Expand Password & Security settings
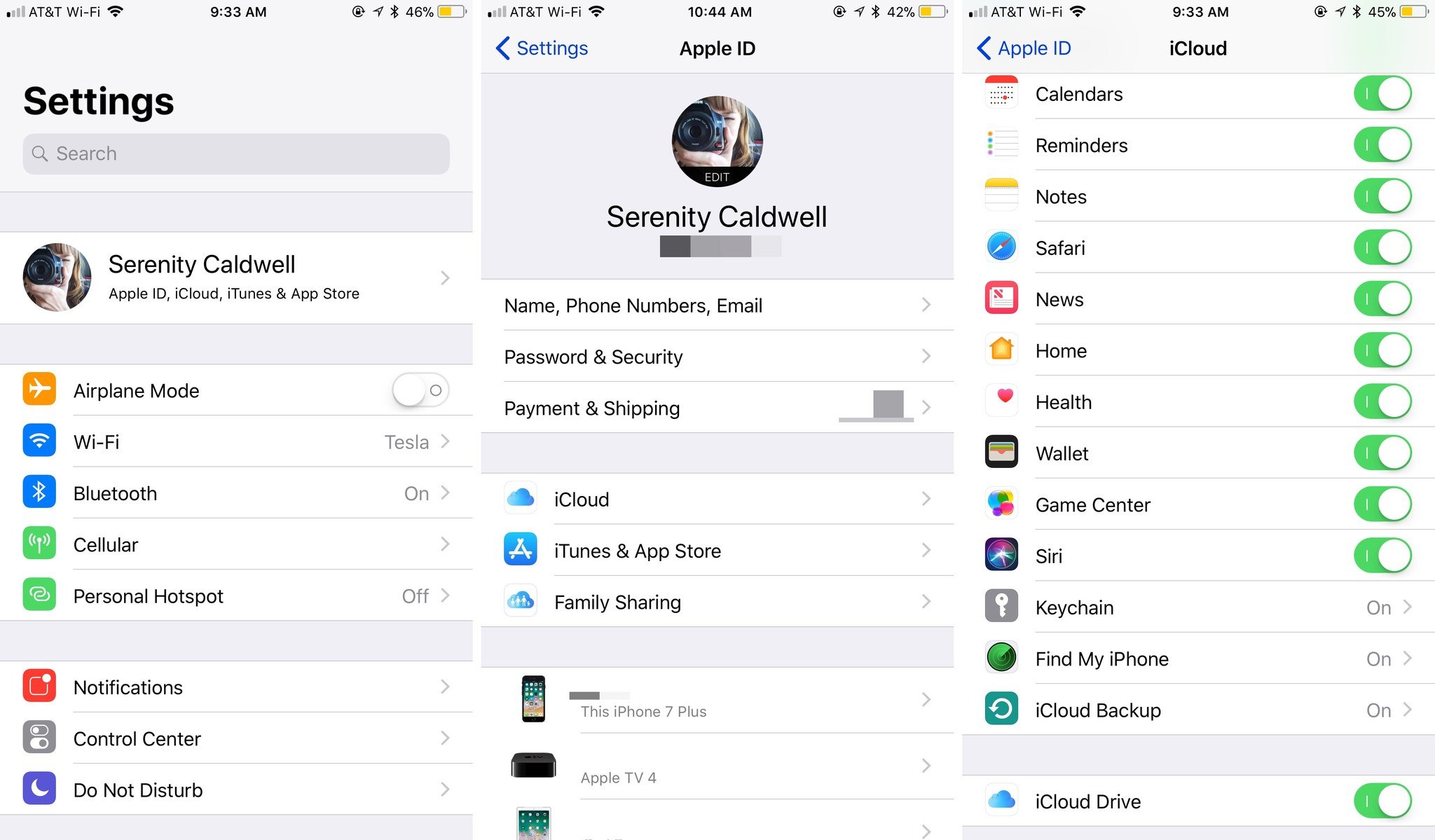This screenshot has width=1435, height=840. click(716, 356)
